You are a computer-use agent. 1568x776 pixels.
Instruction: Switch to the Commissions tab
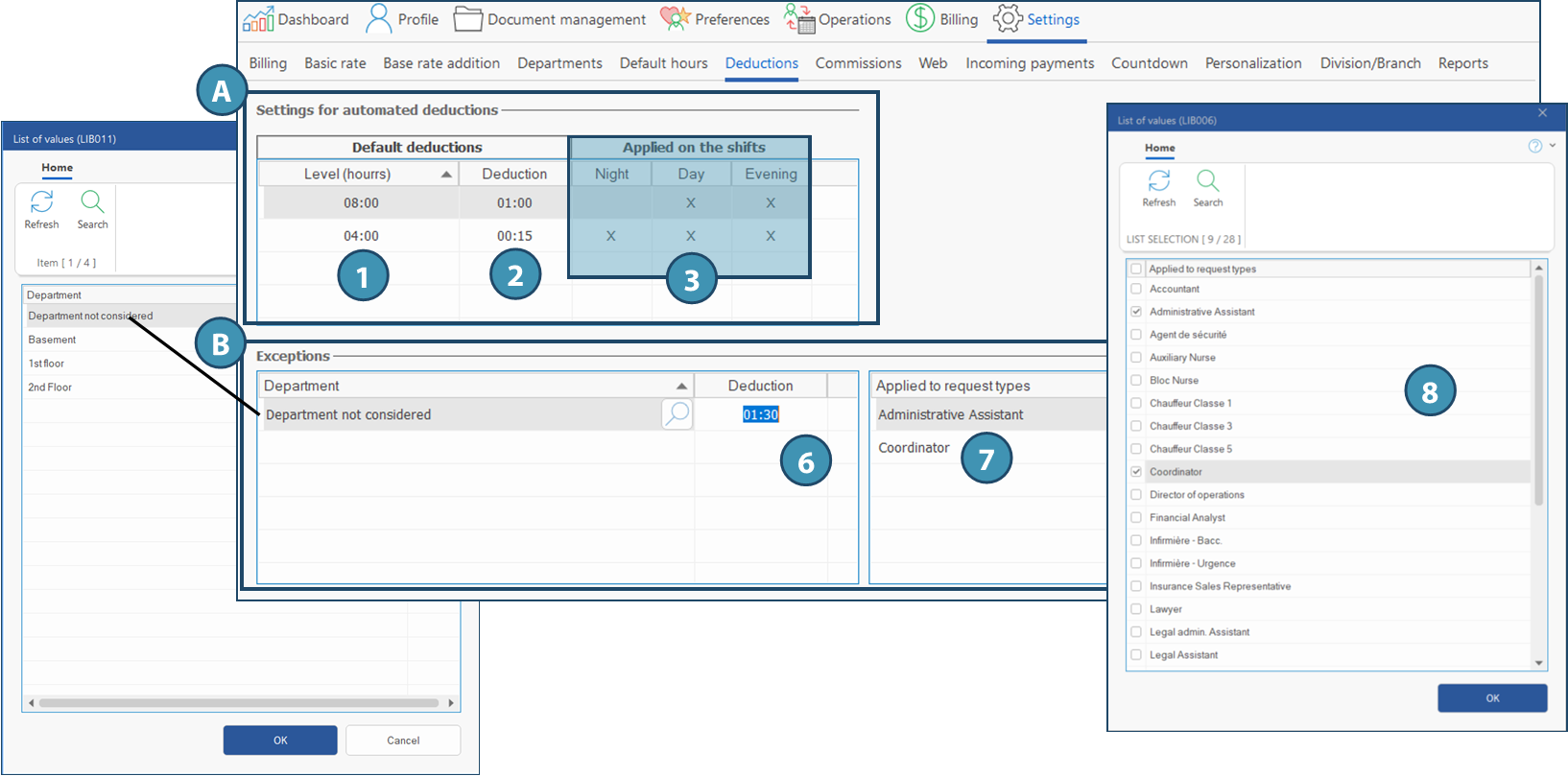(x=858, y=63)
